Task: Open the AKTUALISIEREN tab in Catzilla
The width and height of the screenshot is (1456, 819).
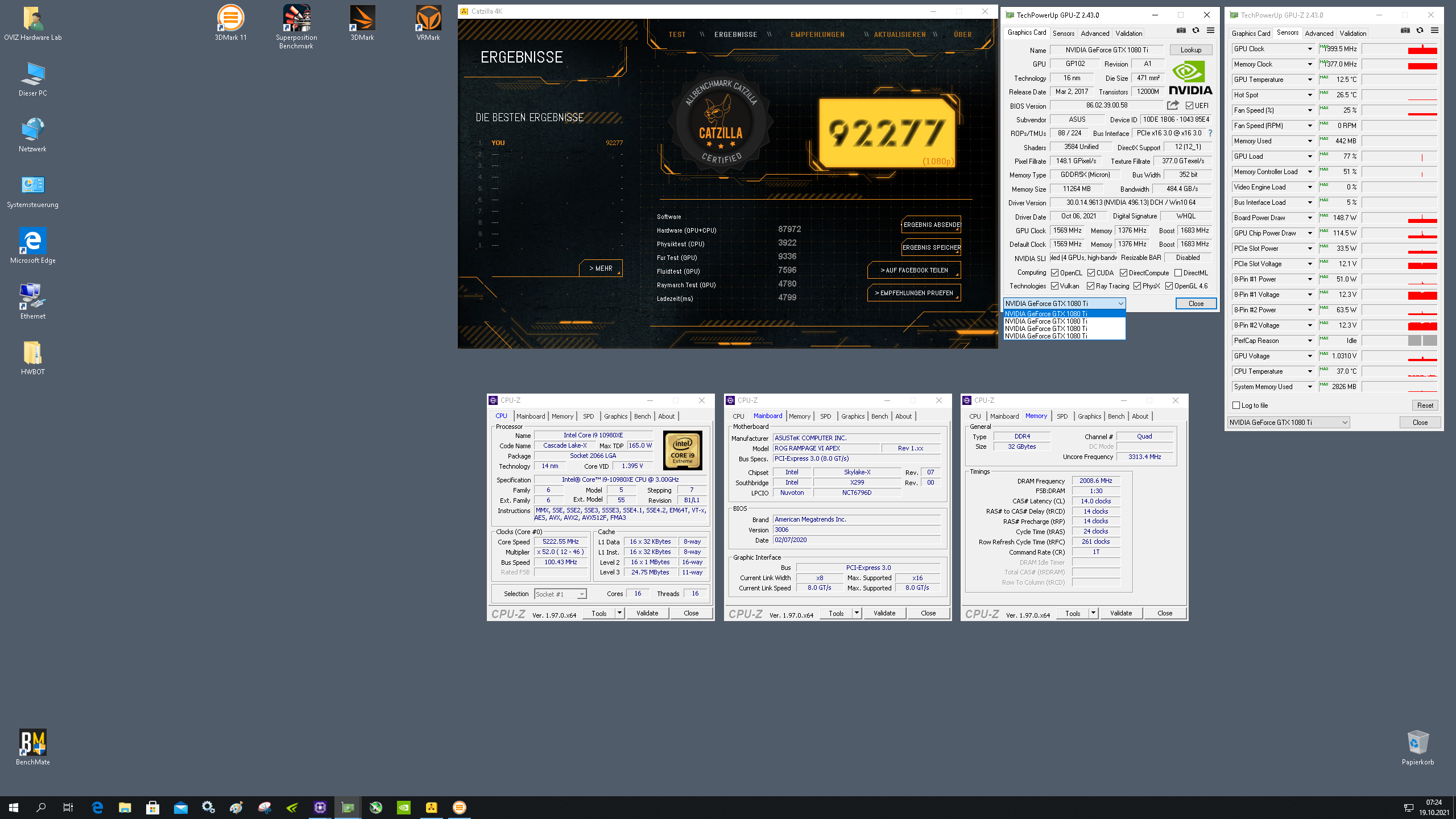Action: (900, 35)
